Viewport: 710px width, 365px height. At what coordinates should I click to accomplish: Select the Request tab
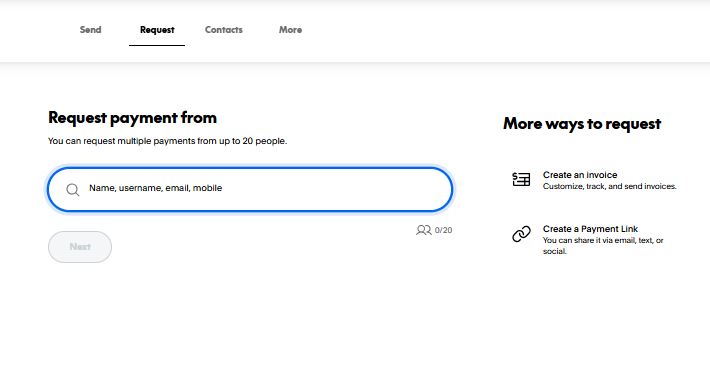pyautogui.click(x=157, y=30)
